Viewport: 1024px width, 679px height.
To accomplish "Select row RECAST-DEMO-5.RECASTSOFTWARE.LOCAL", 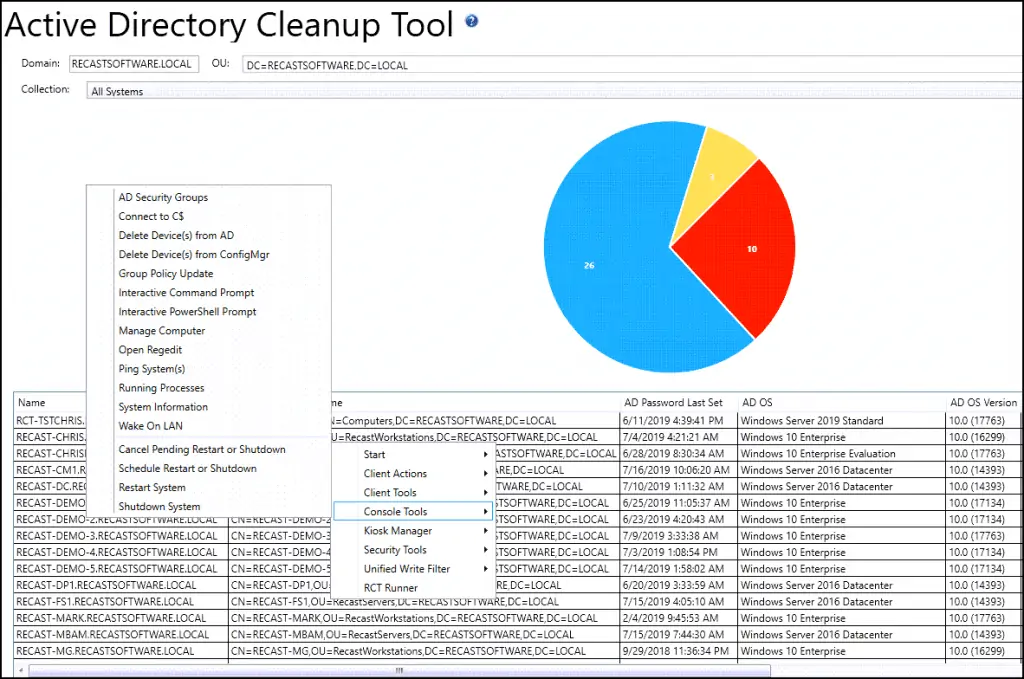I will pos(118,569).
